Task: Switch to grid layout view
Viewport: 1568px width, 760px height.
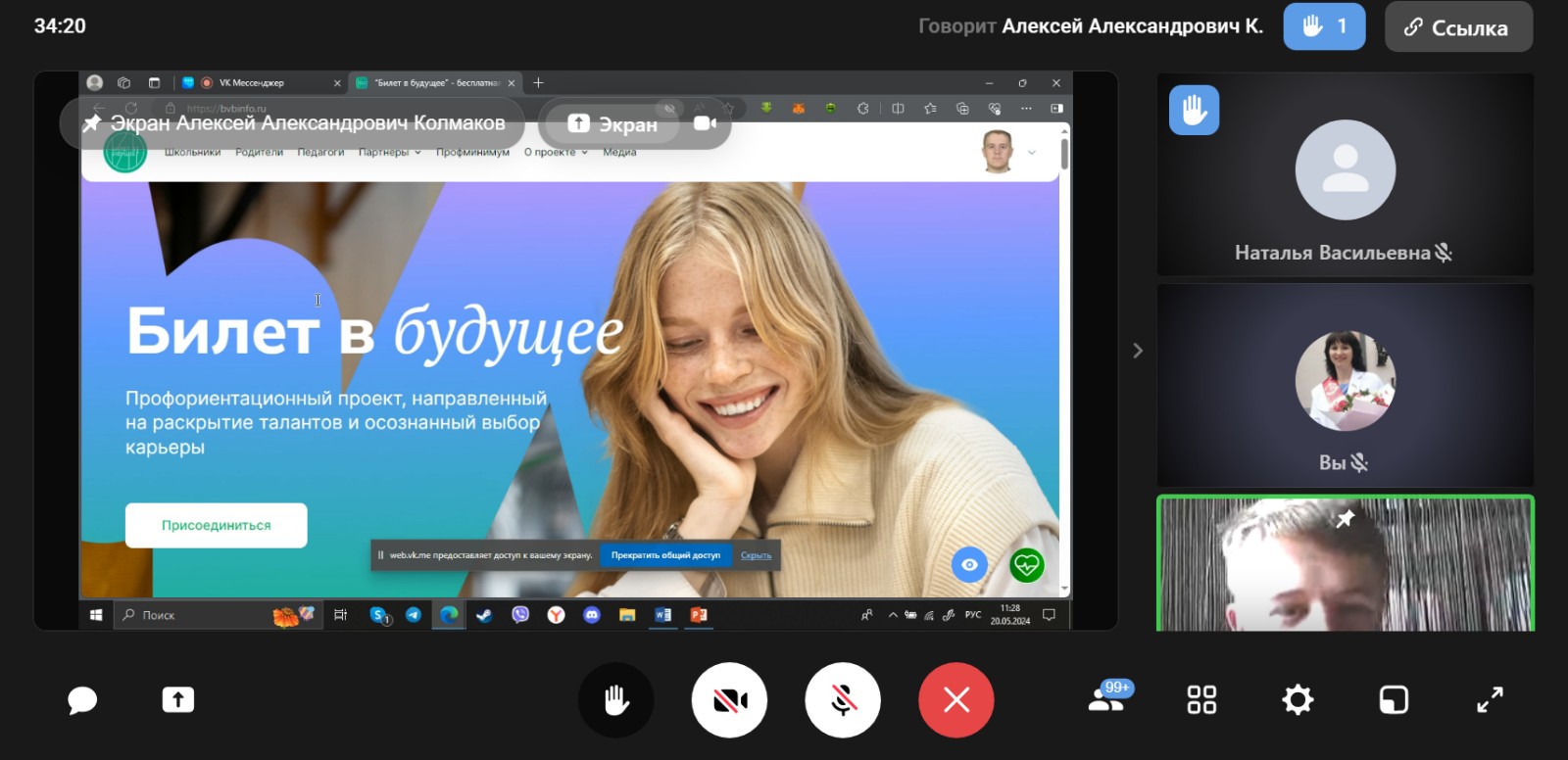Action: 1201,699
